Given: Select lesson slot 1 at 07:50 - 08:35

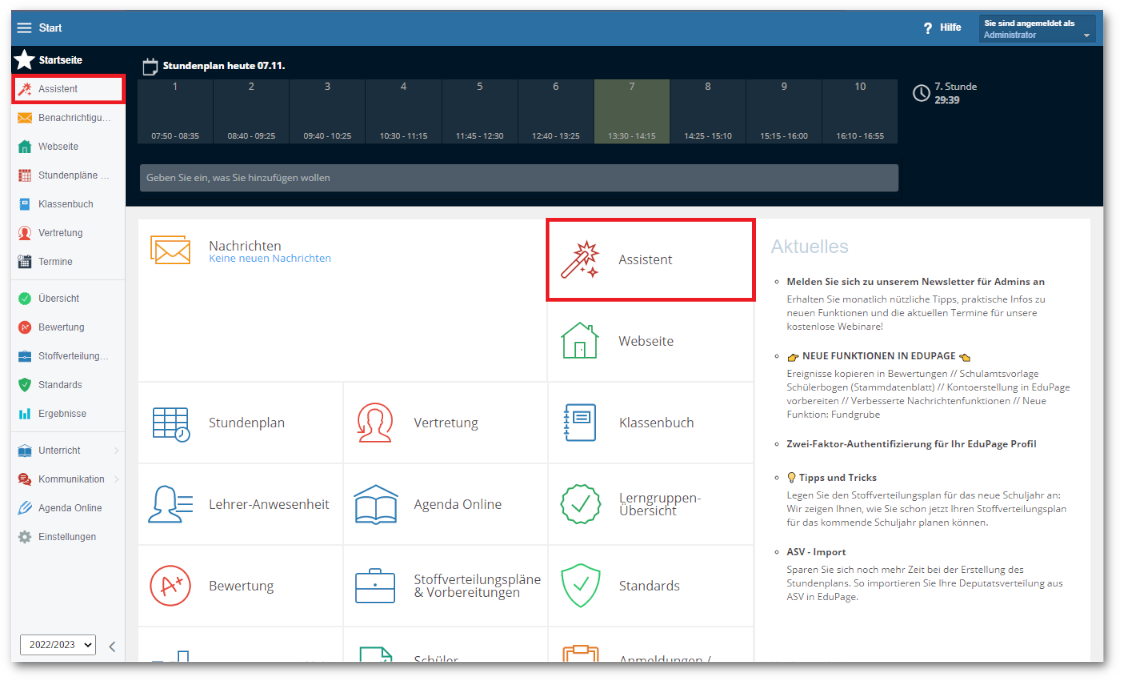Looking at the screenshot, I should (175, 111).
